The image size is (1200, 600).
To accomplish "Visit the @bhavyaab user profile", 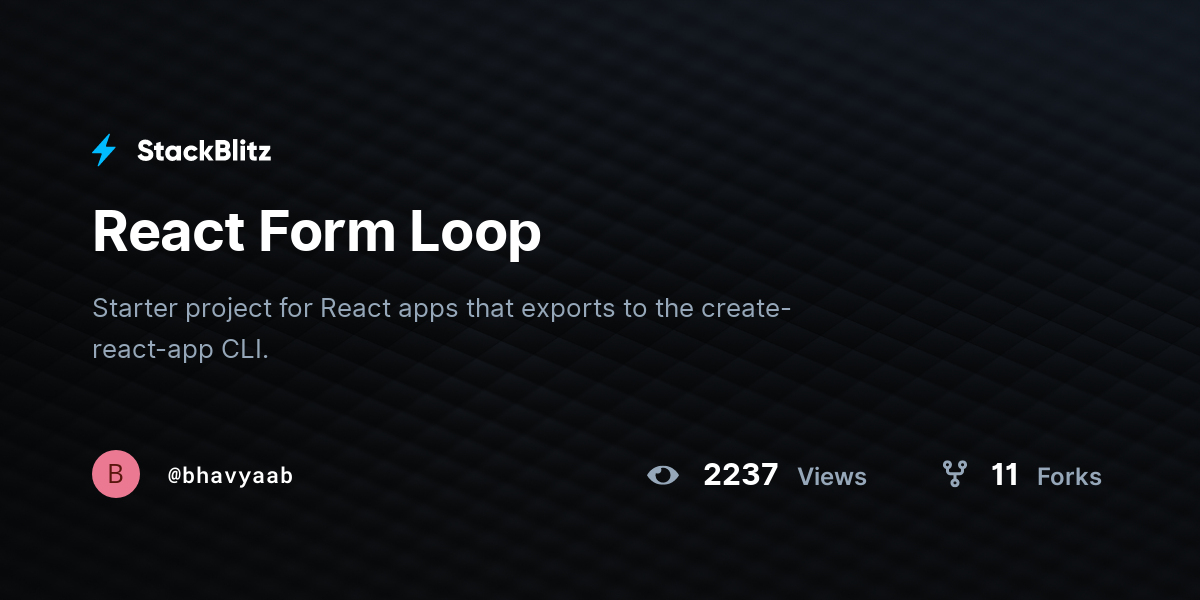I will tap(230, 475).
